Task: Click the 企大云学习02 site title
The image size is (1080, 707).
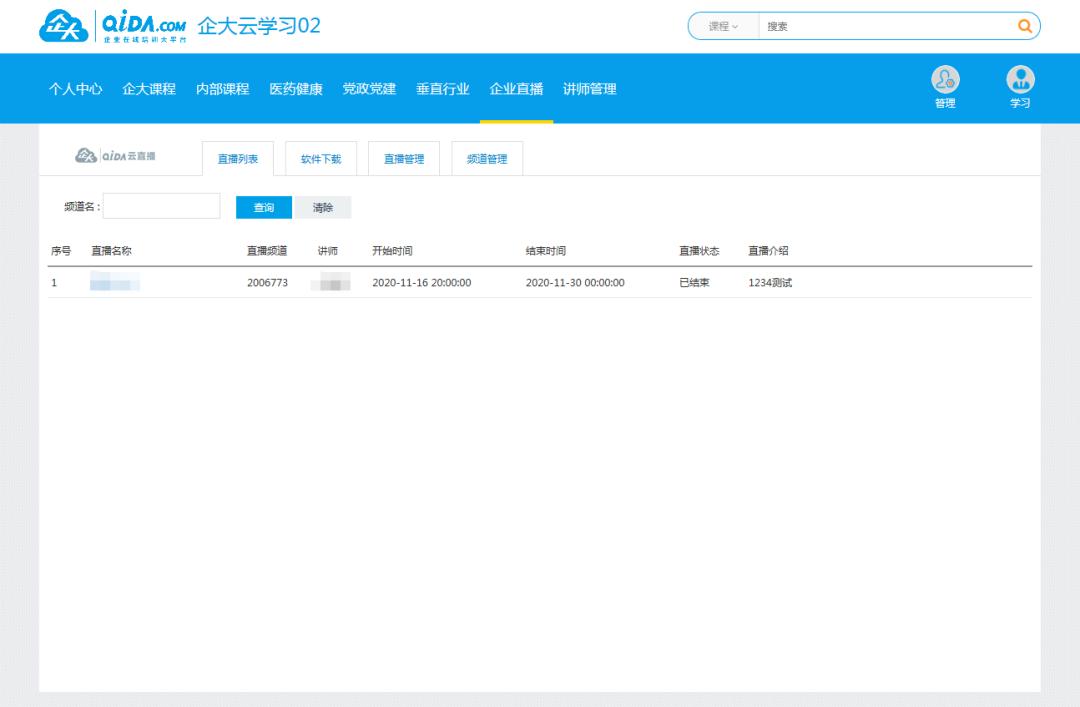Action: point(259,26)
